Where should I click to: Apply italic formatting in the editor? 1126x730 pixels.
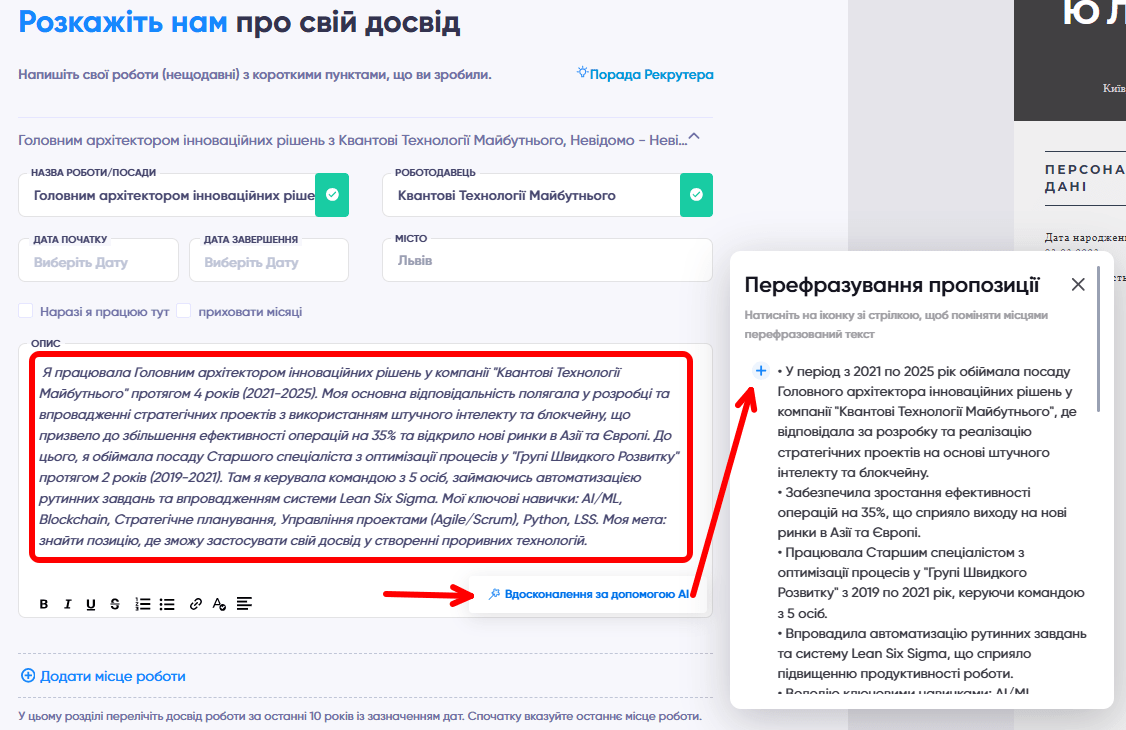coord(68,604)
